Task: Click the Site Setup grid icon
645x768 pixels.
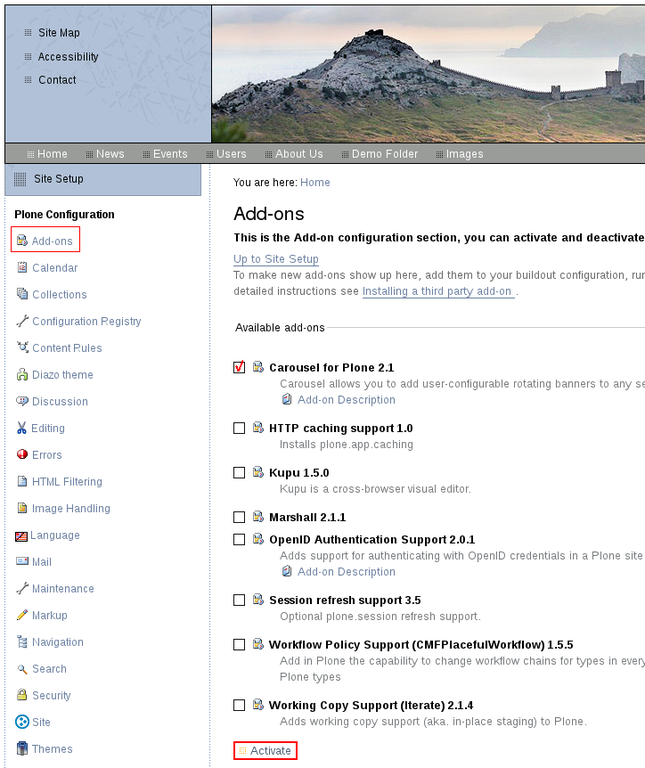Action: tap(20, 179)
